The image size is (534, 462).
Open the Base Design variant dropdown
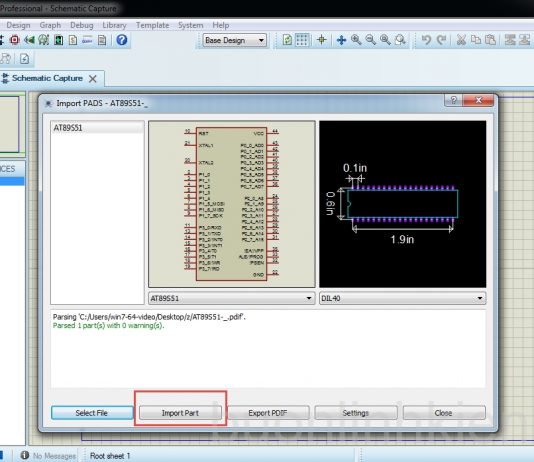[x=234, y=41]
